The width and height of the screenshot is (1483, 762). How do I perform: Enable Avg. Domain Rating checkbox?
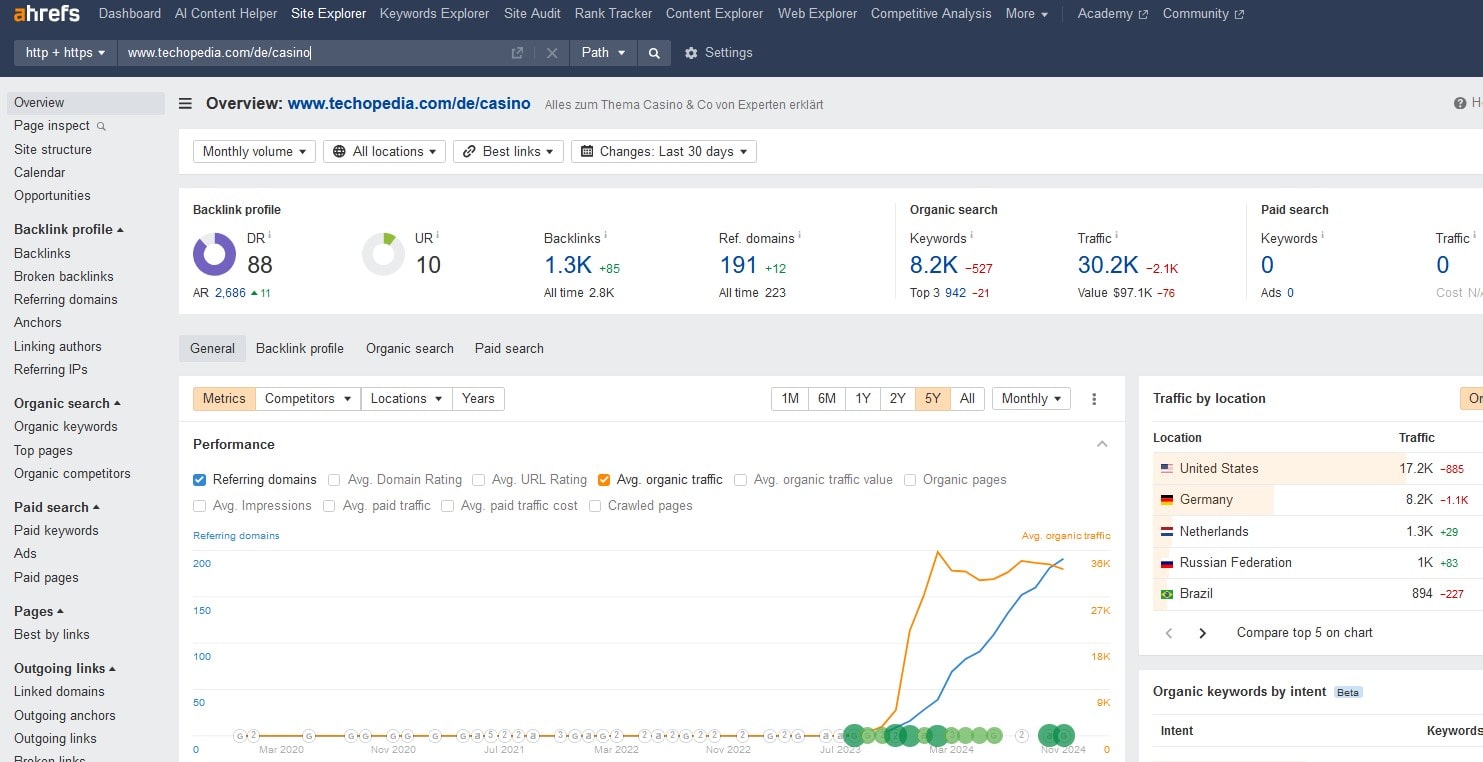tap(334, 480)
